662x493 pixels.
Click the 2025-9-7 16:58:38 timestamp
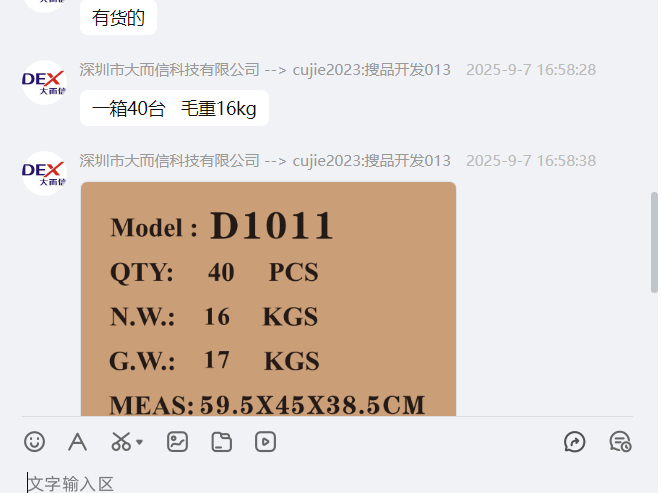tap(531, 161)
